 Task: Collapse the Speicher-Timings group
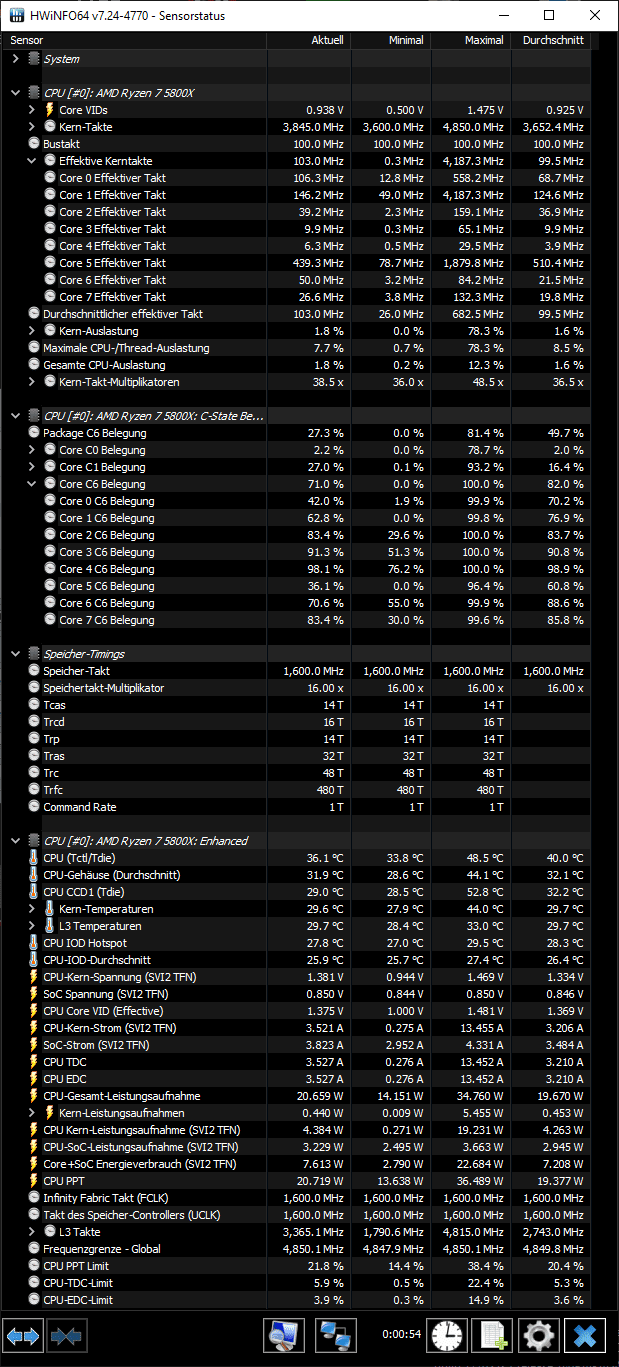click(15, 653)
